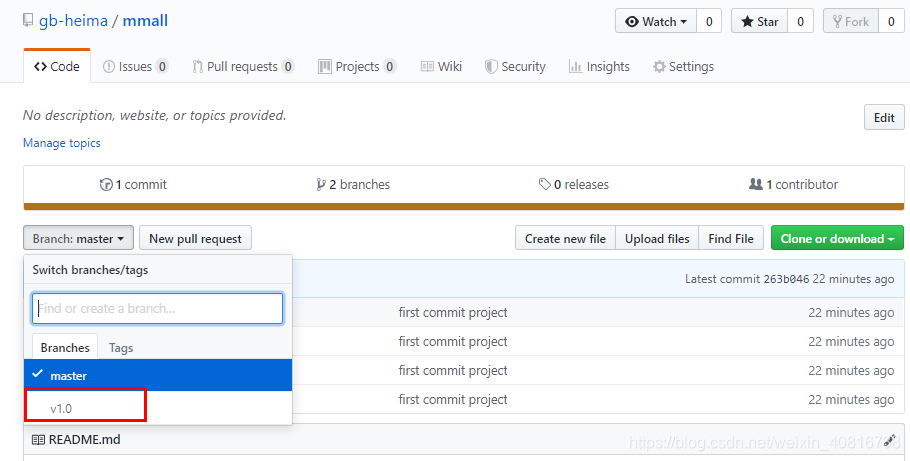Open the Wiki tab
910x461 pixels.
coord(441,66)
